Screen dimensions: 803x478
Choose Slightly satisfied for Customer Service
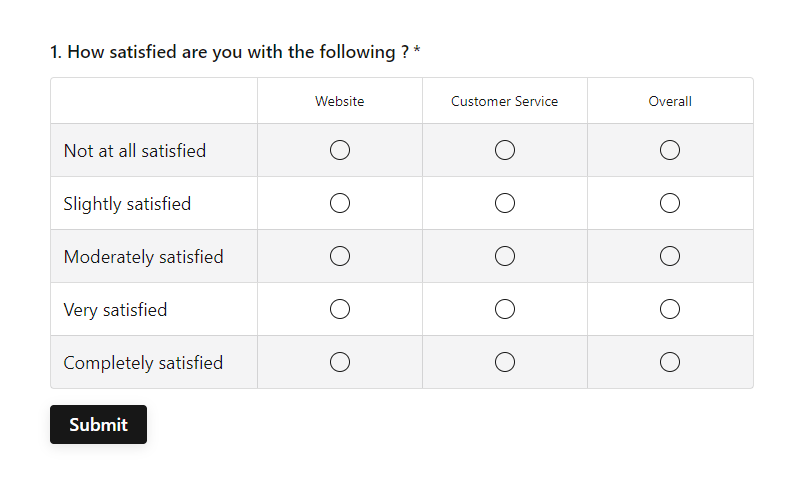[505, 203]
